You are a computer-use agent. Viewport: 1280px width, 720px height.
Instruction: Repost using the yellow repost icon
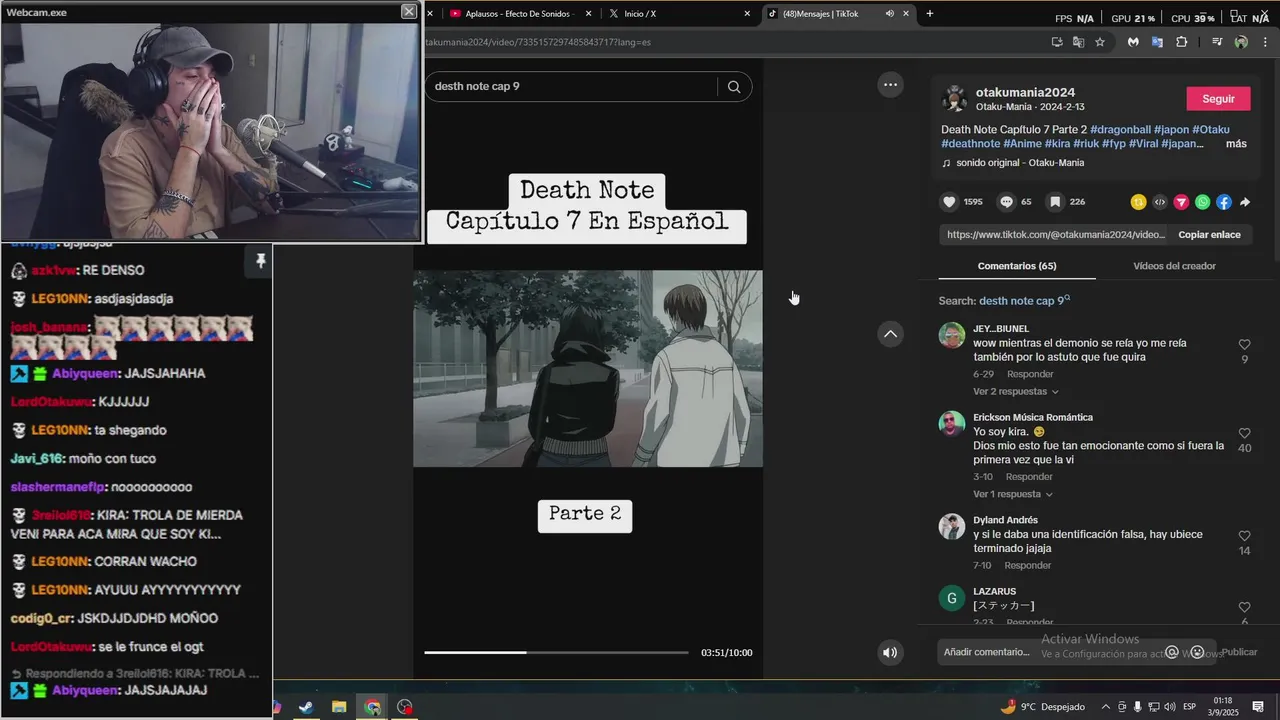1138,202
